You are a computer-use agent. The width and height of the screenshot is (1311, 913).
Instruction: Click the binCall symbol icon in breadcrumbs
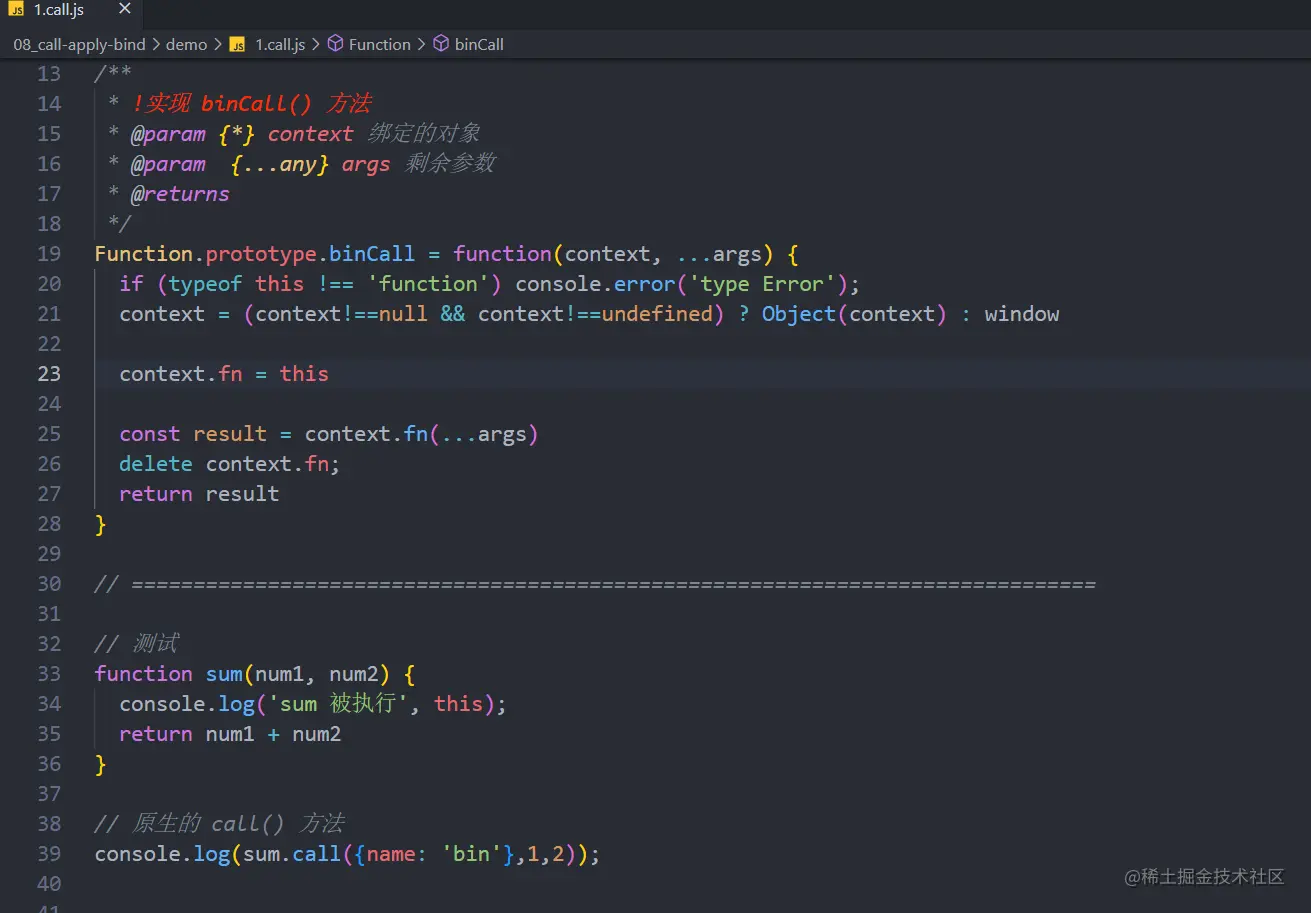441,44
